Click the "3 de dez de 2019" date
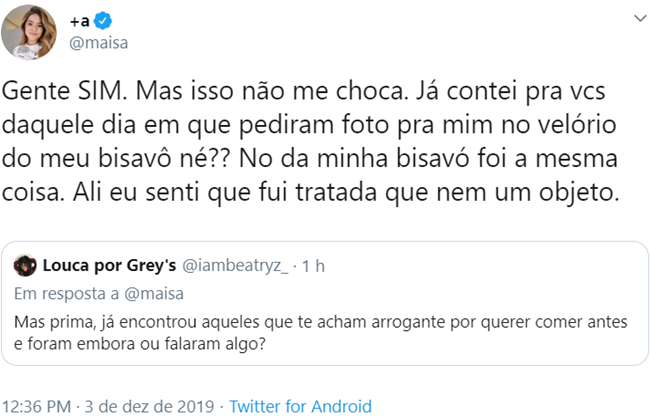Screen dimensions: 650x416 (148, 406)
